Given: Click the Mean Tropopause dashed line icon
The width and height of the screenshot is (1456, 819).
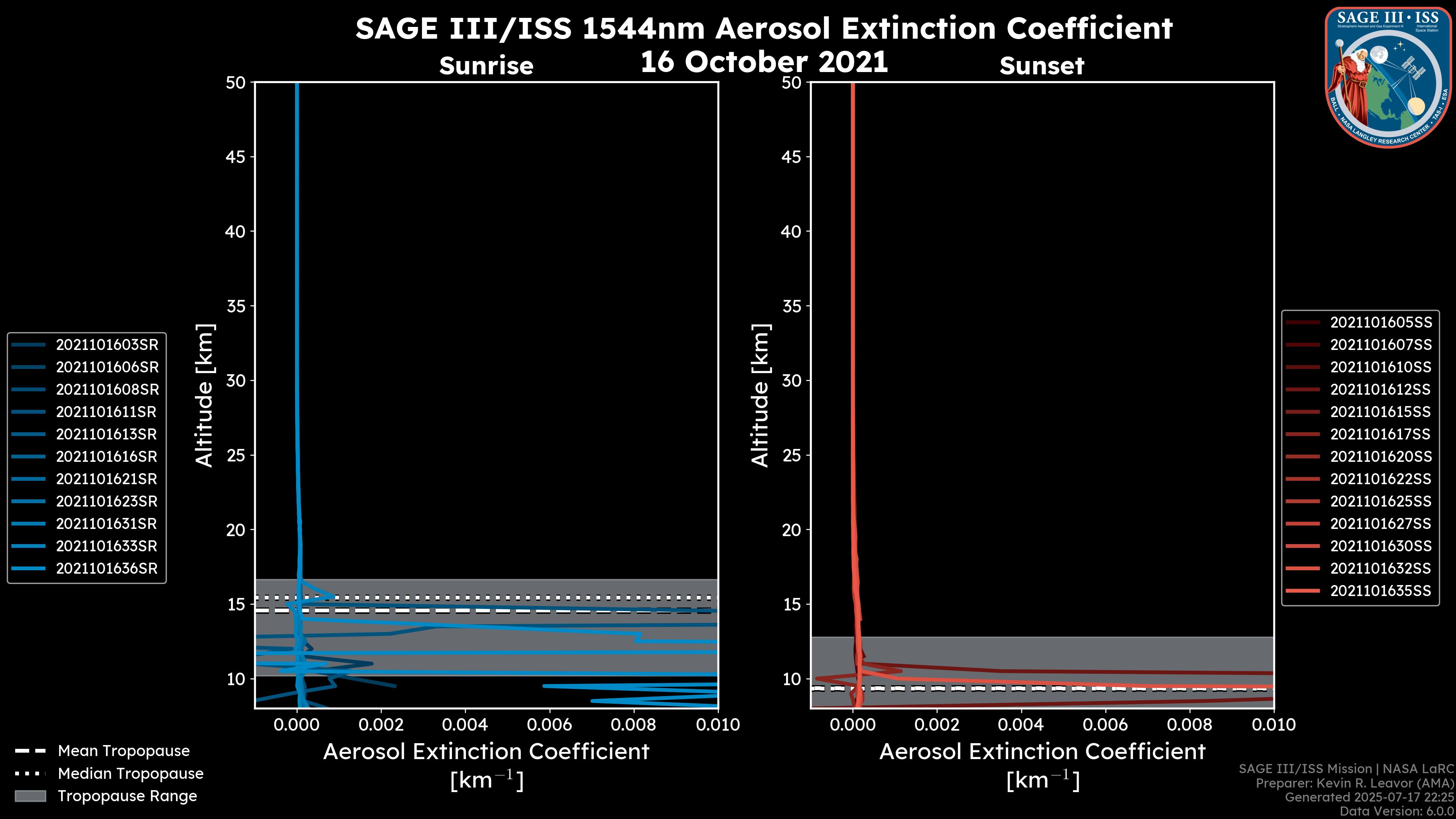Looking at the screenshot, I should [x=30, y=751].
